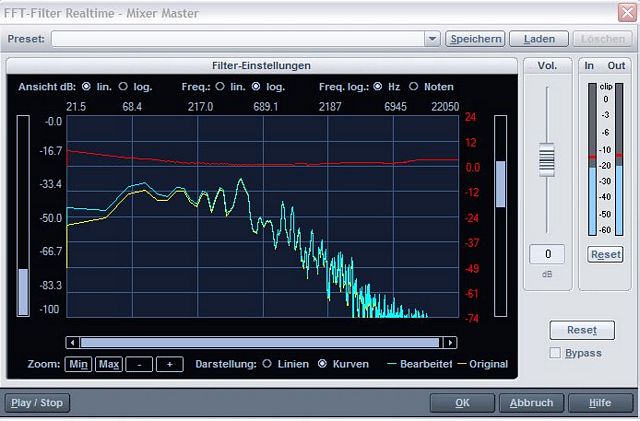Click the Abbruch button
Viewport: 640px width, 421px height.
(531, 403)
